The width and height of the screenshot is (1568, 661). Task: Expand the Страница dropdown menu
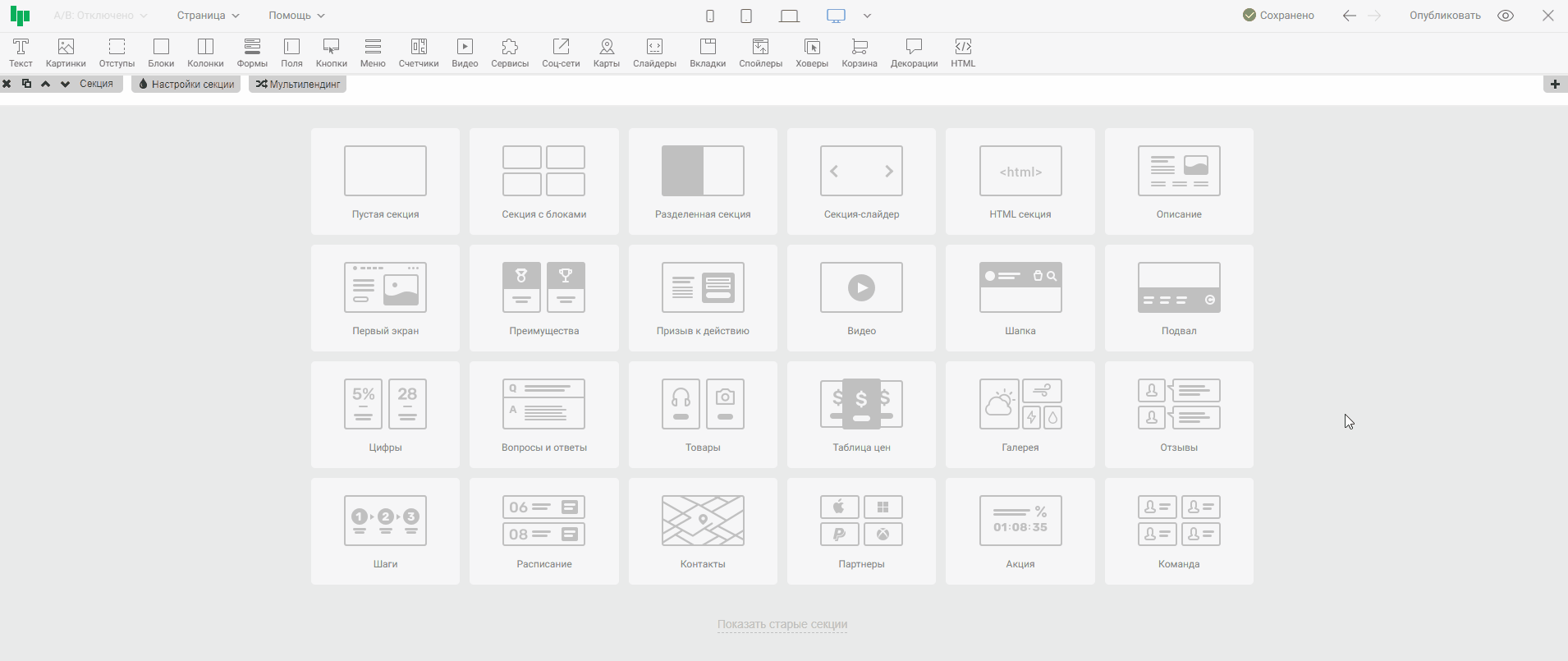(208, 16)
